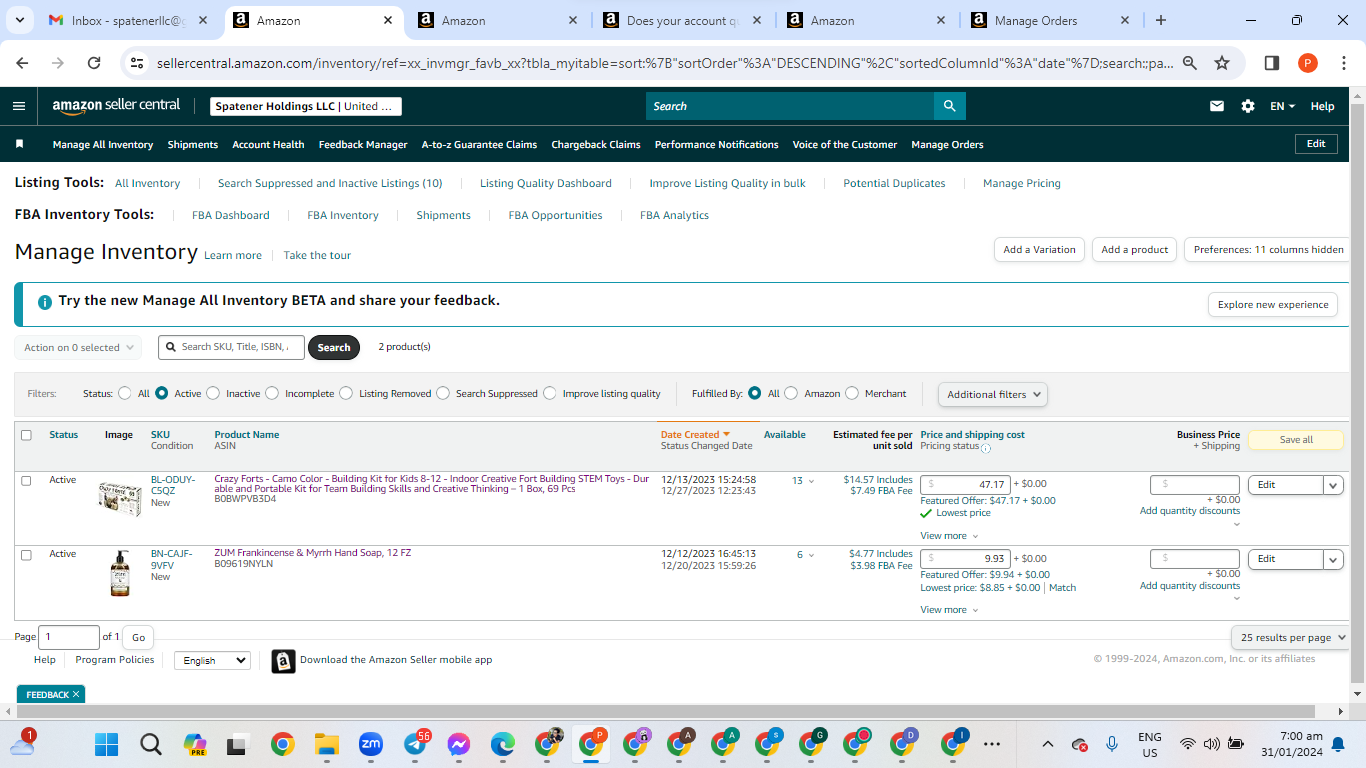This screenshot has height=768, width=1366.
Task: Open A-to-z Guarantee Claims in the navigation bar
Action: point(479,144)
